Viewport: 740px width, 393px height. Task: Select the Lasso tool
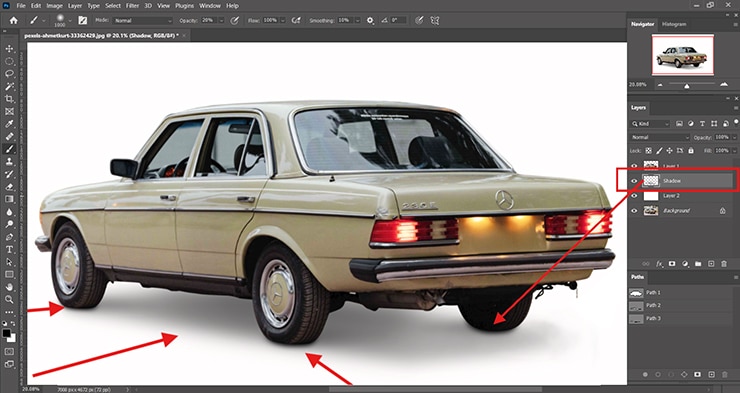click(x=9, y=74)
